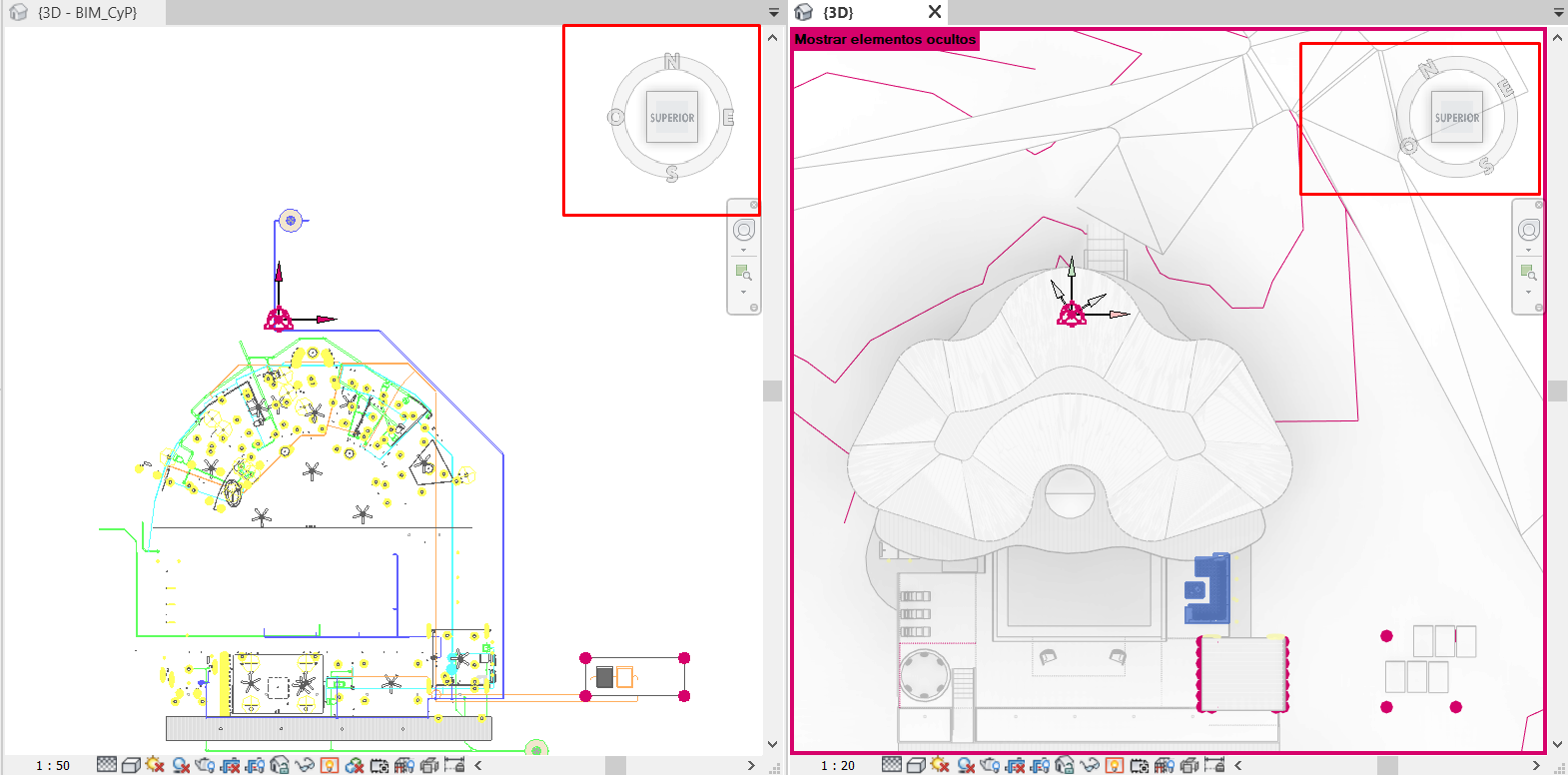
Task: Expand Steering Wheels dropdown arrow in BIM_CyP view
Action: (744, 250)
